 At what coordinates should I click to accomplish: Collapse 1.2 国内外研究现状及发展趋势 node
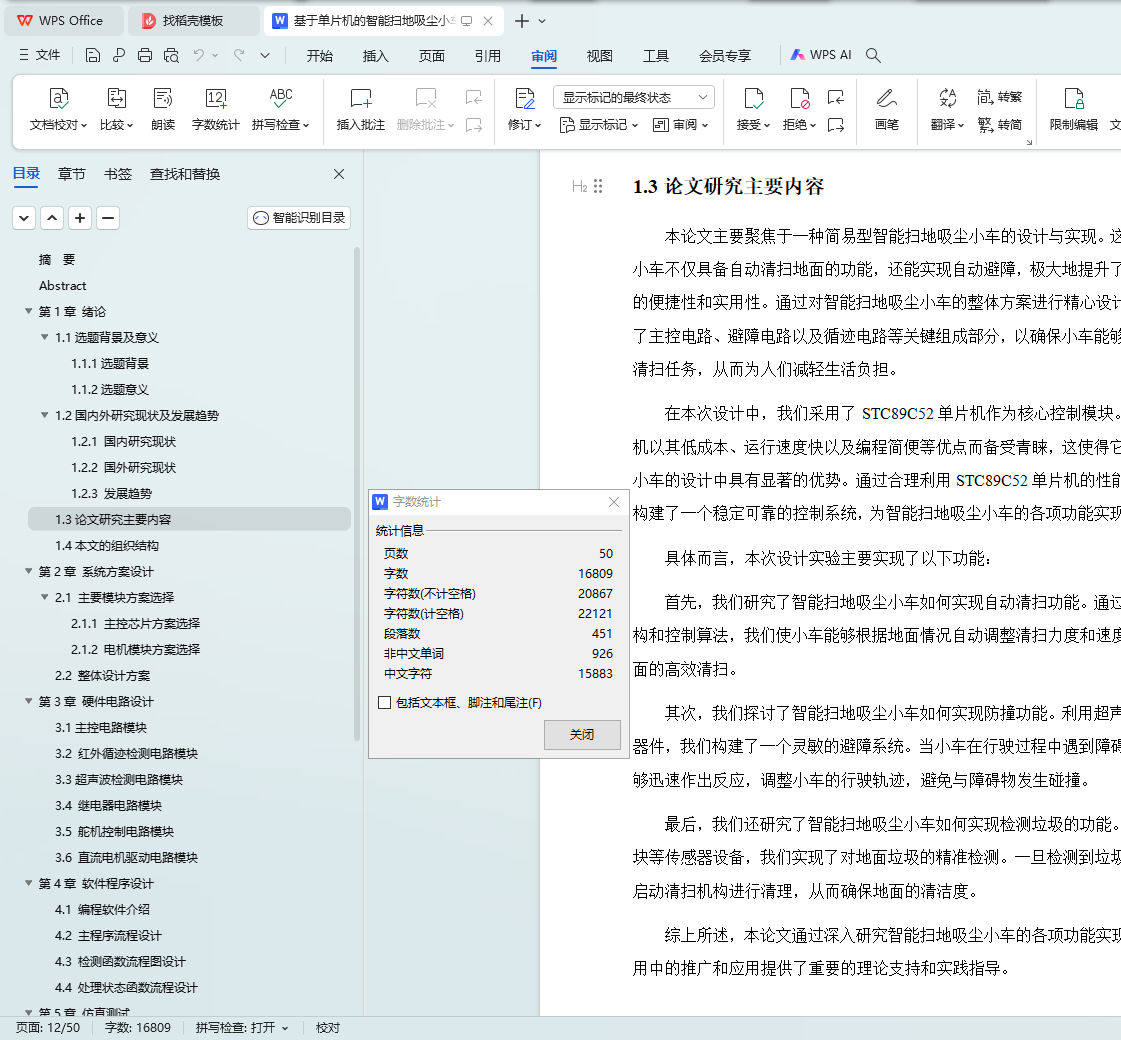[44, 415]
